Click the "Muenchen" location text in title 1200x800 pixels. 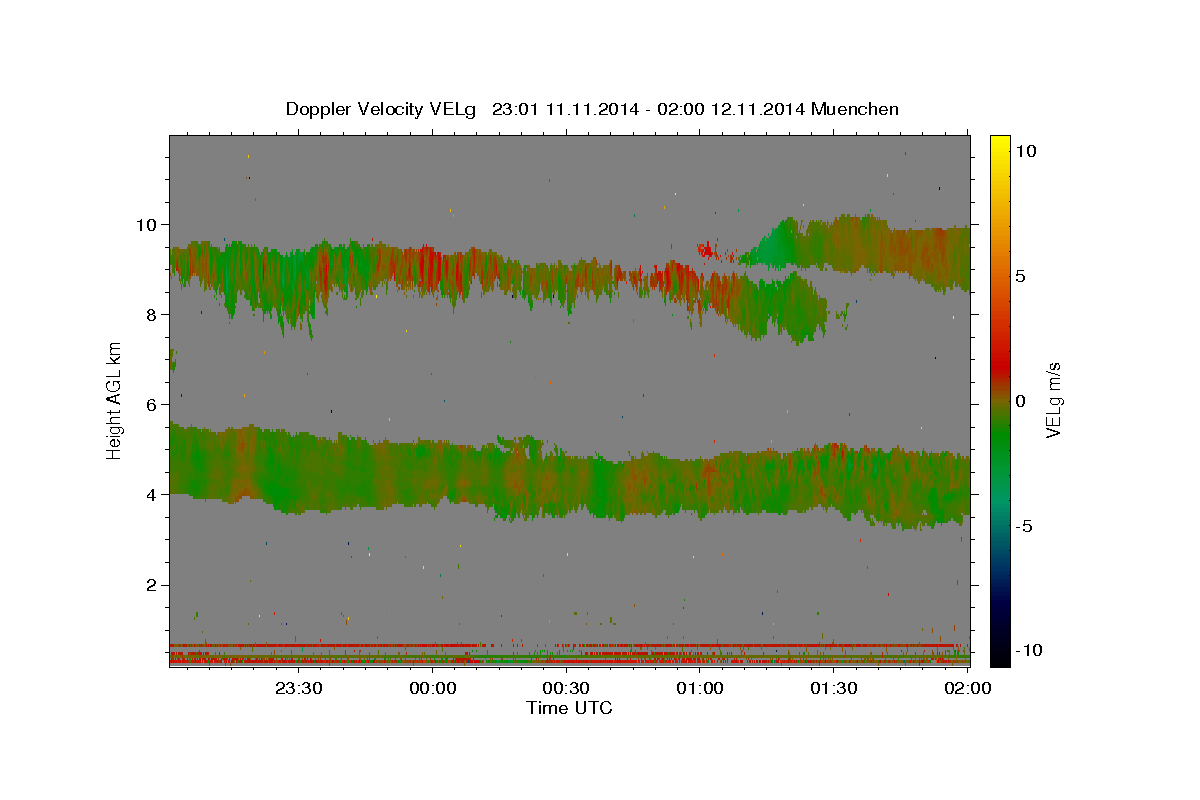(856, 109)
